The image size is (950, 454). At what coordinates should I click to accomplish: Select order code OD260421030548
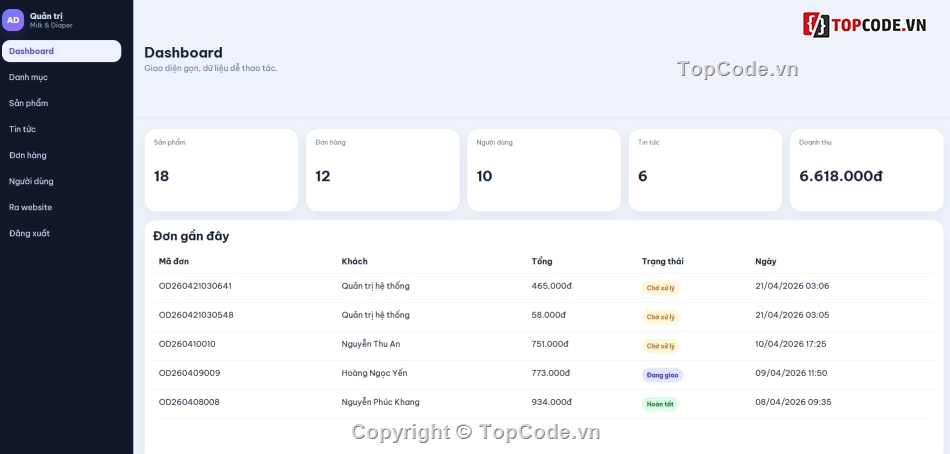tap(196, 315)
